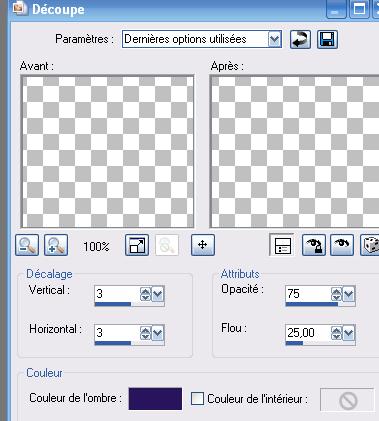
Task: Click the Avant preview pane
Action: pyautogui.click(x=107, y=152)
